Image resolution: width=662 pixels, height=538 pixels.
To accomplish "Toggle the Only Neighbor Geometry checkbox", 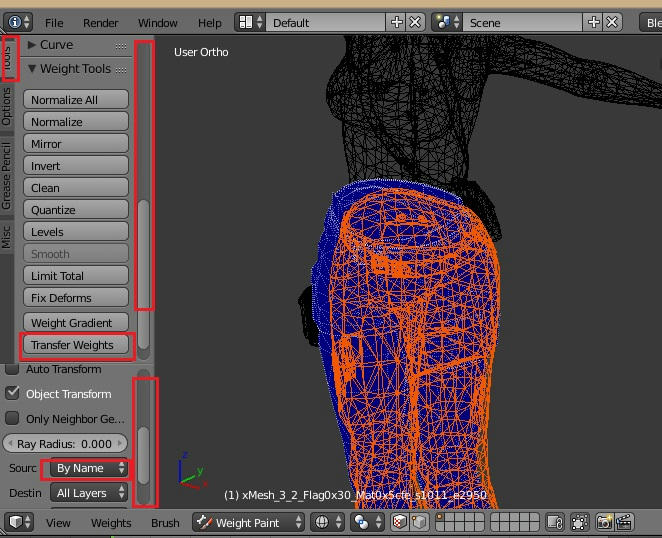I will [13, 418].
